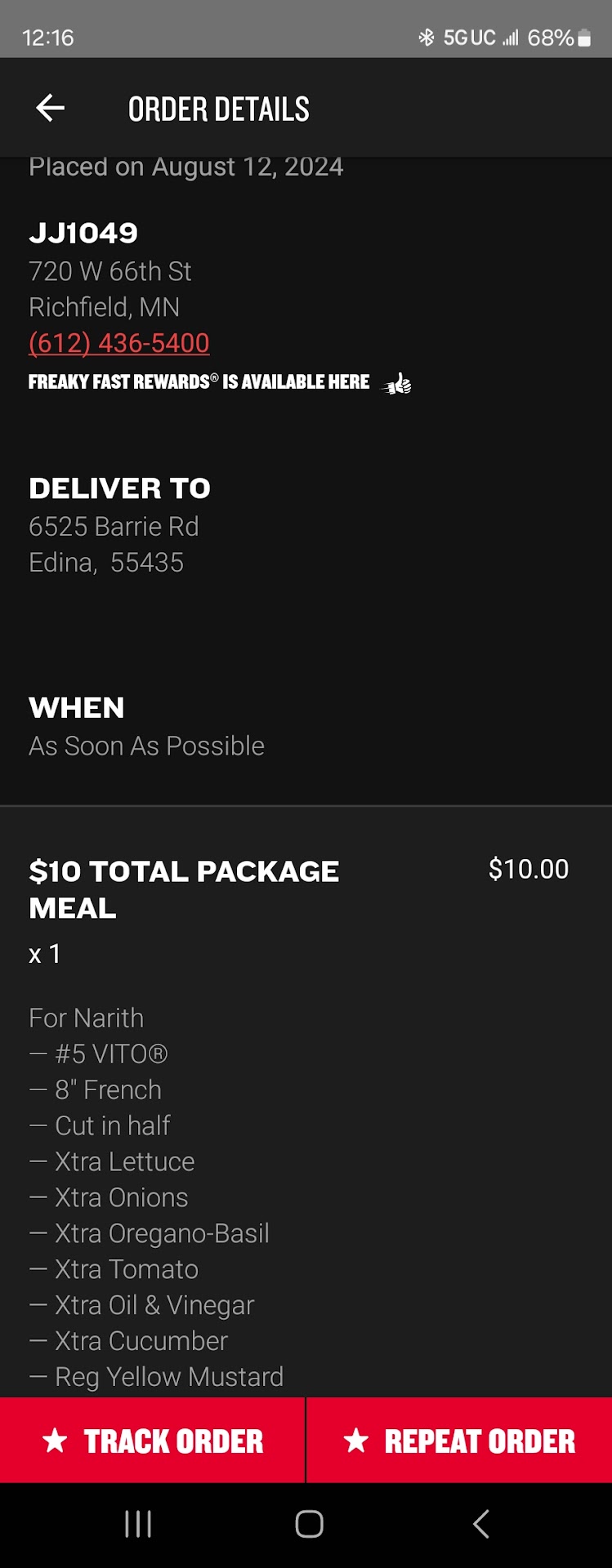Screen dimensions: 612x1568
Task: Tap the JJ1049 store name
Action: [83, 234]
